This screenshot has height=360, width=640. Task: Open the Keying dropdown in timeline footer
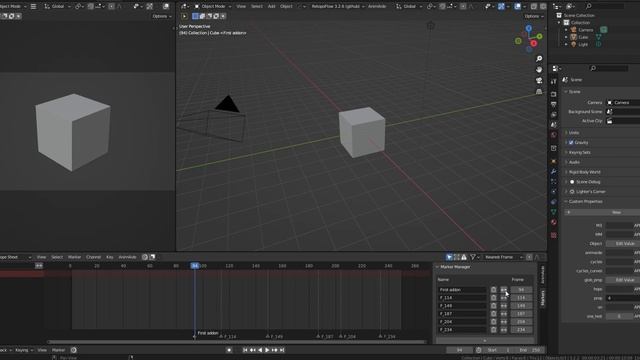[x=24, y=350]
